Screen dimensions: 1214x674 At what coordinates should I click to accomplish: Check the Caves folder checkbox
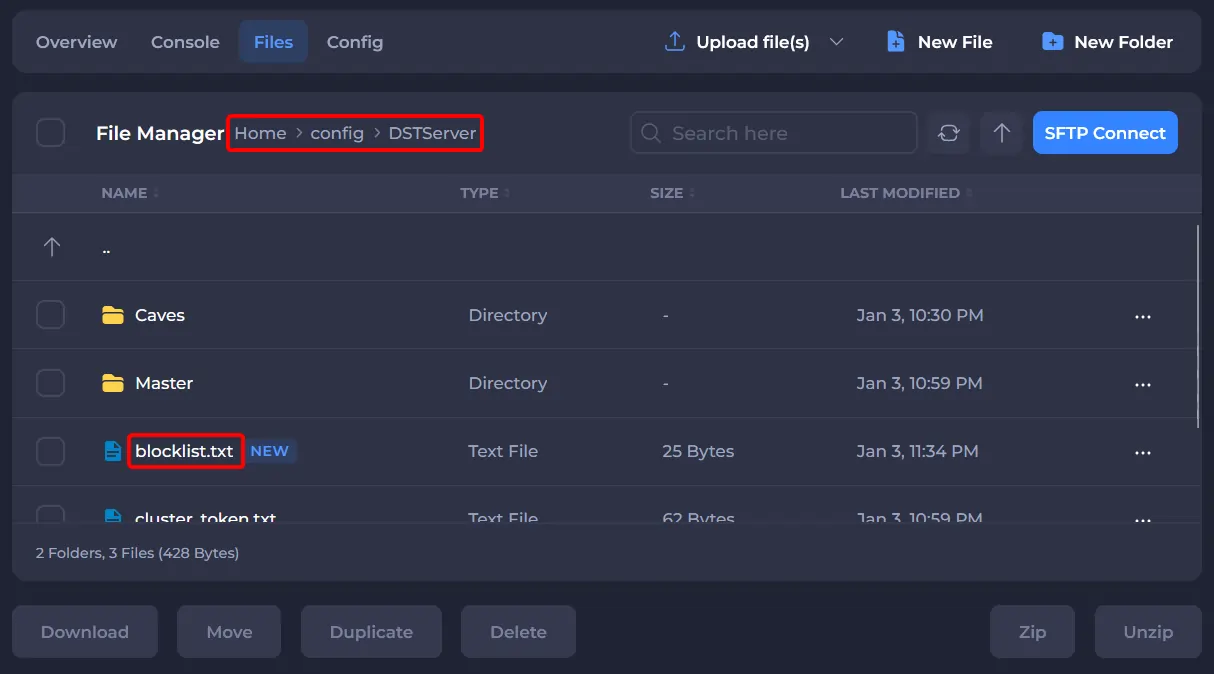coord(50,315)
